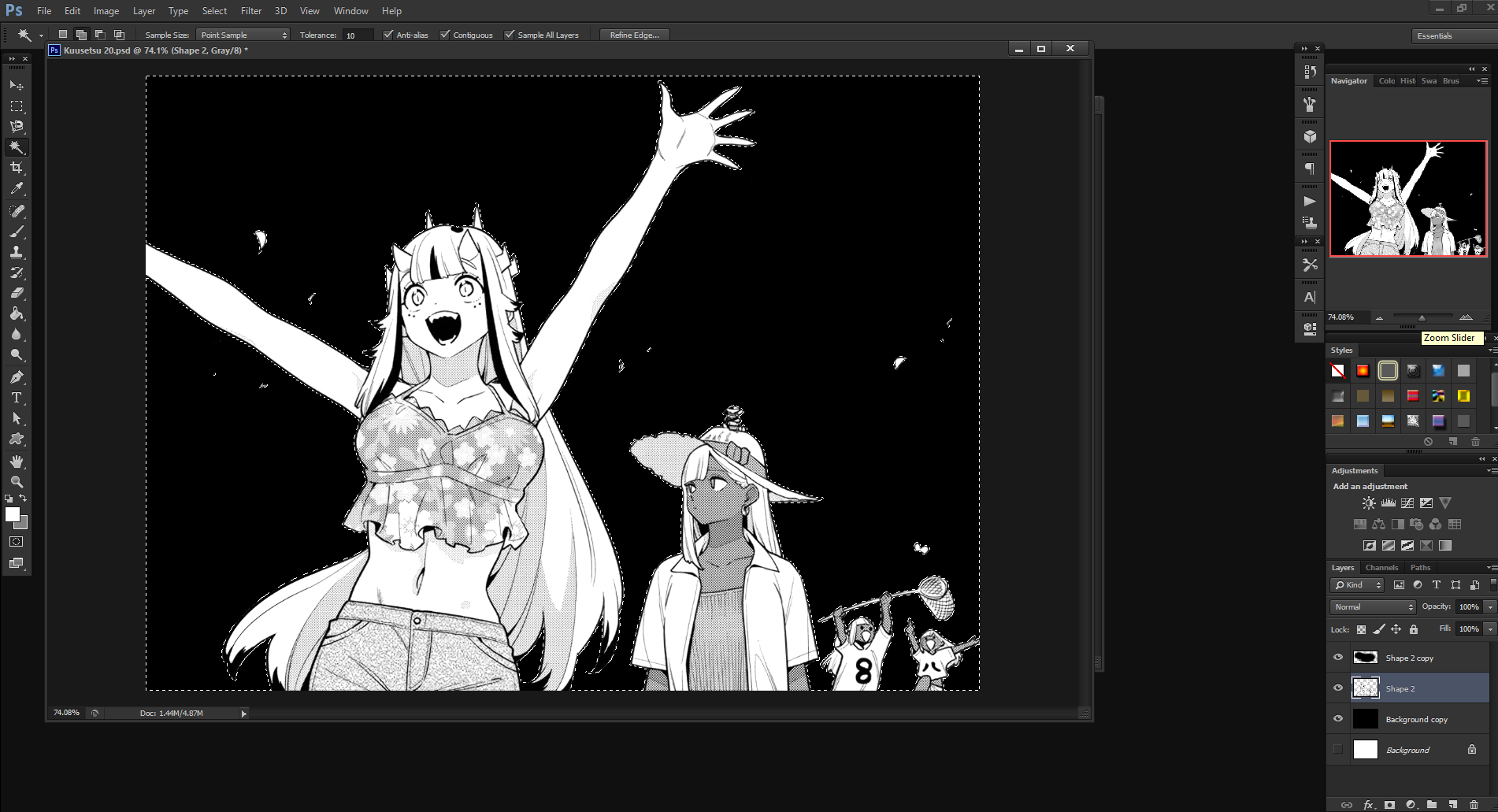
Task: Select the Paint Bucket tool
Action: (17, 313)
